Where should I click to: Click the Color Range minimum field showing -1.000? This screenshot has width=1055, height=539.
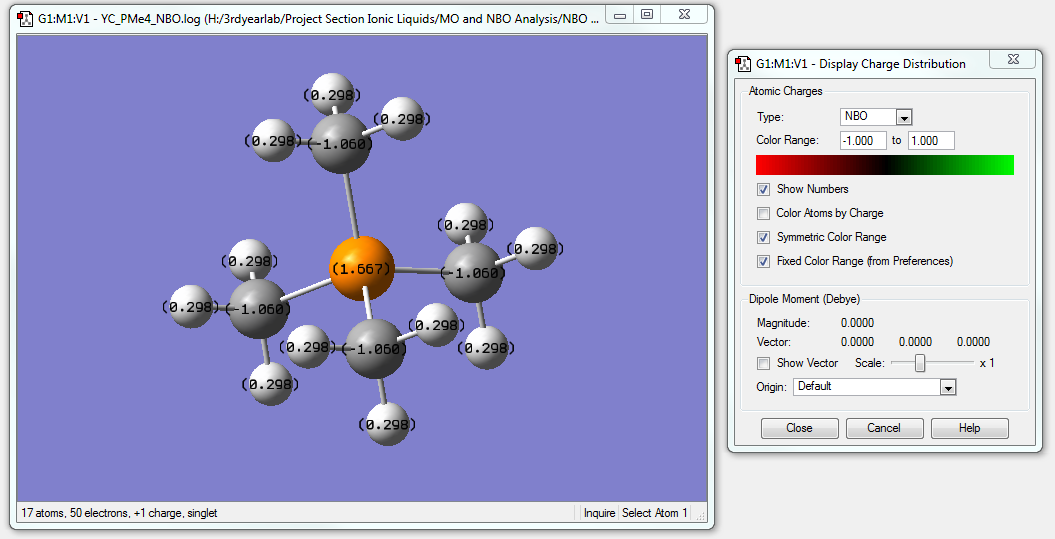pyautogui.click(x=863, y=141)
